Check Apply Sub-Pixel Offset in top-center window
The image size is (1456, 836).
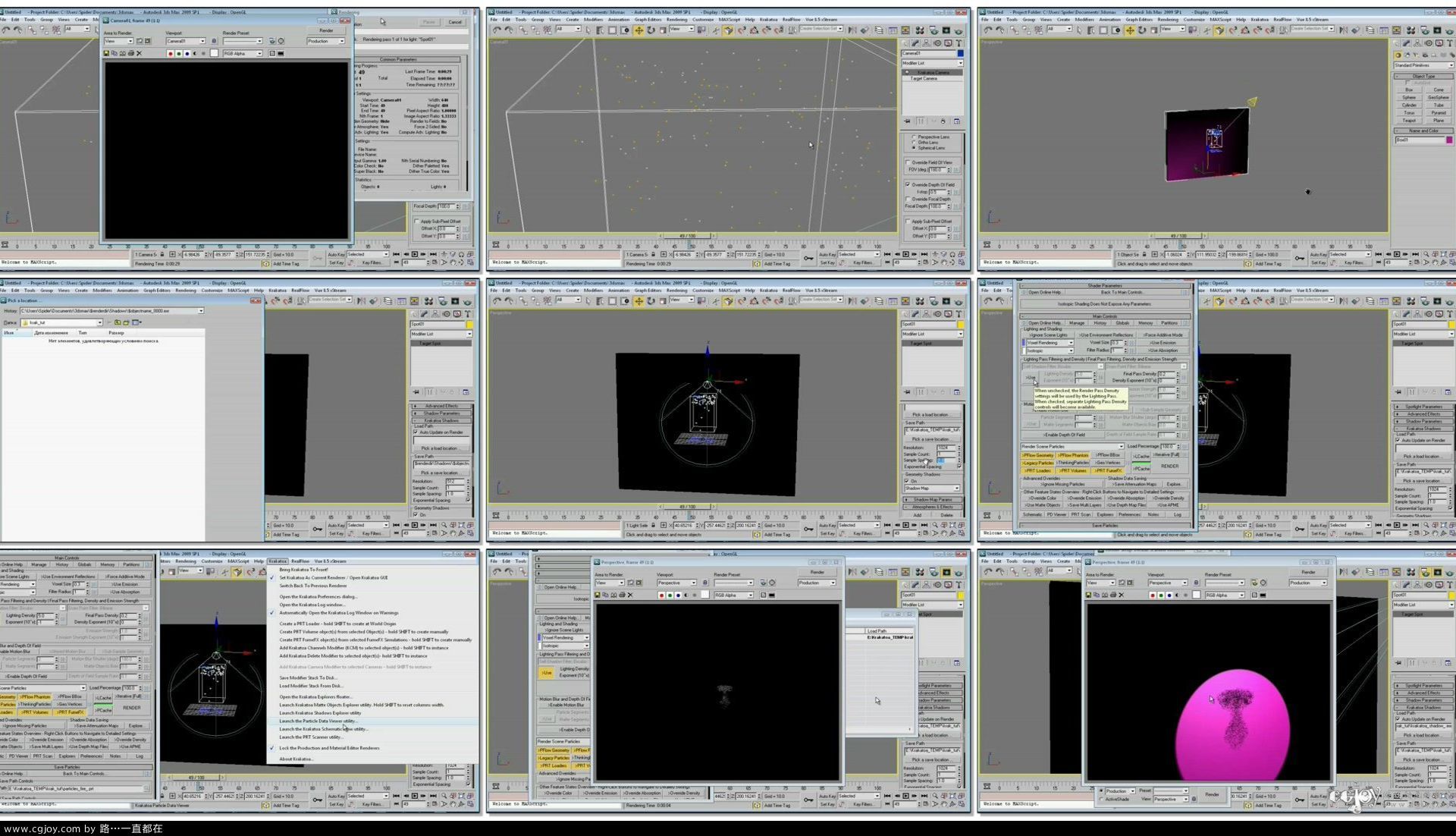point(908,221)
